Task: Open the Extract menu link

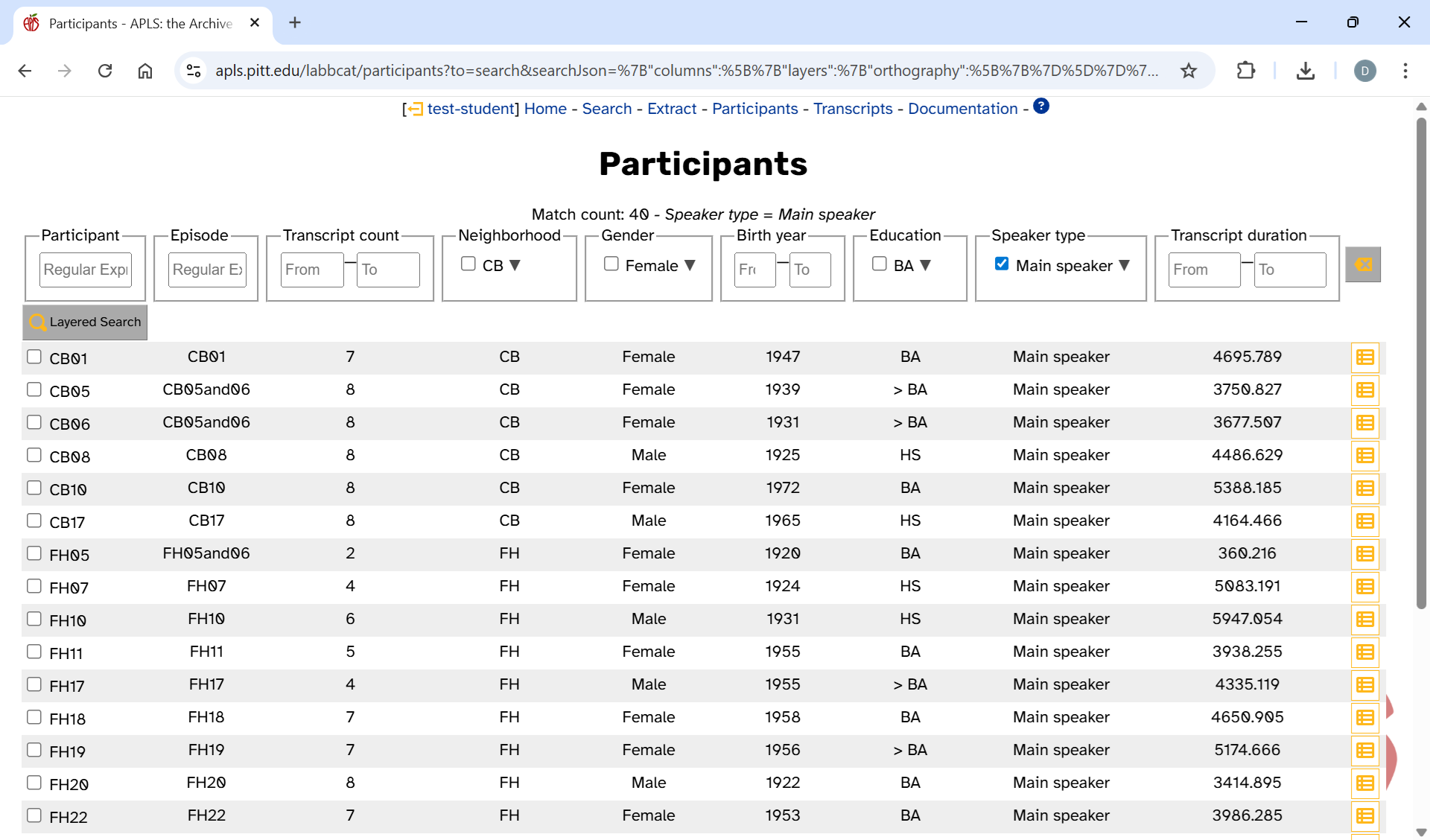Action: click(x=672, y=109)
